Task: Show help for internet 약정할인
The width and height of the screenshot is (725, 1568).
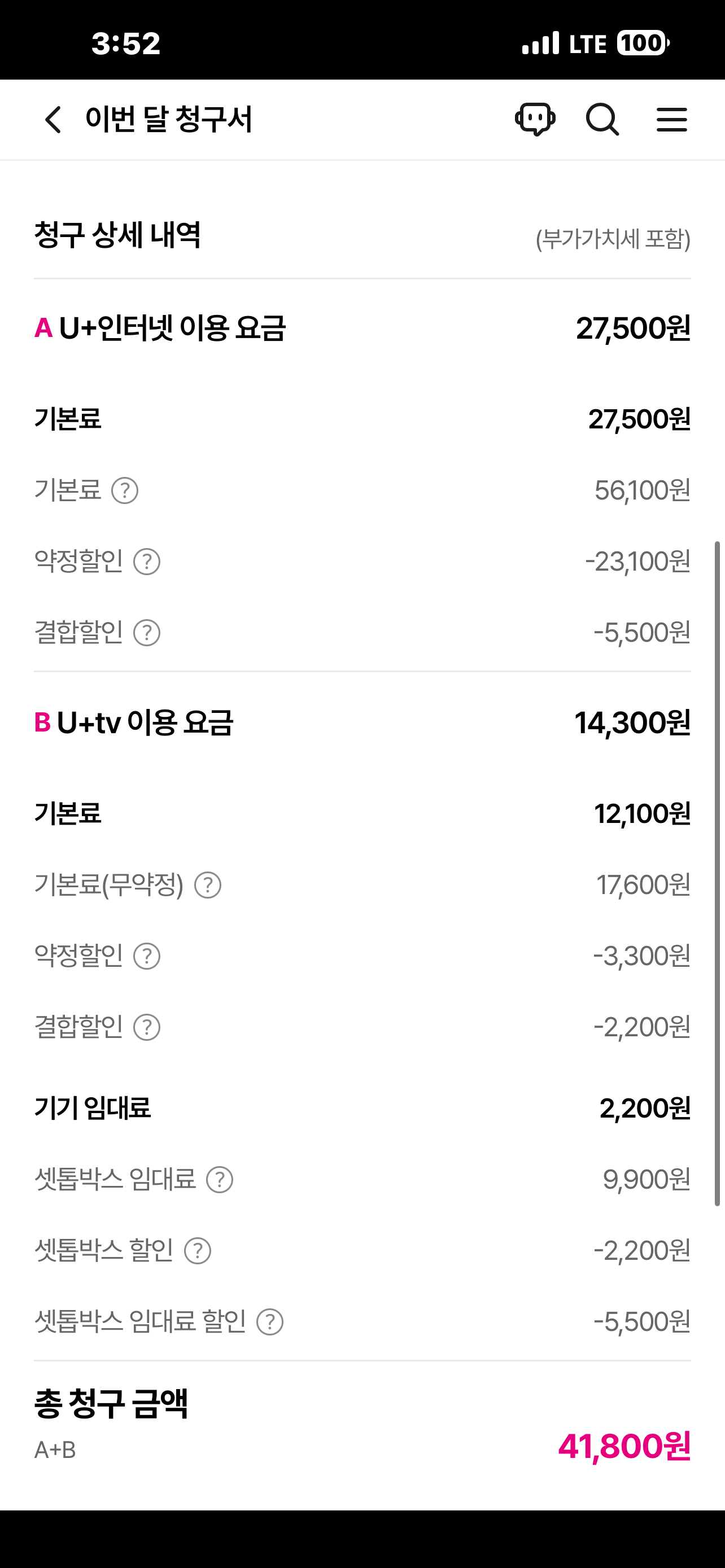Action: coord(147,562)
